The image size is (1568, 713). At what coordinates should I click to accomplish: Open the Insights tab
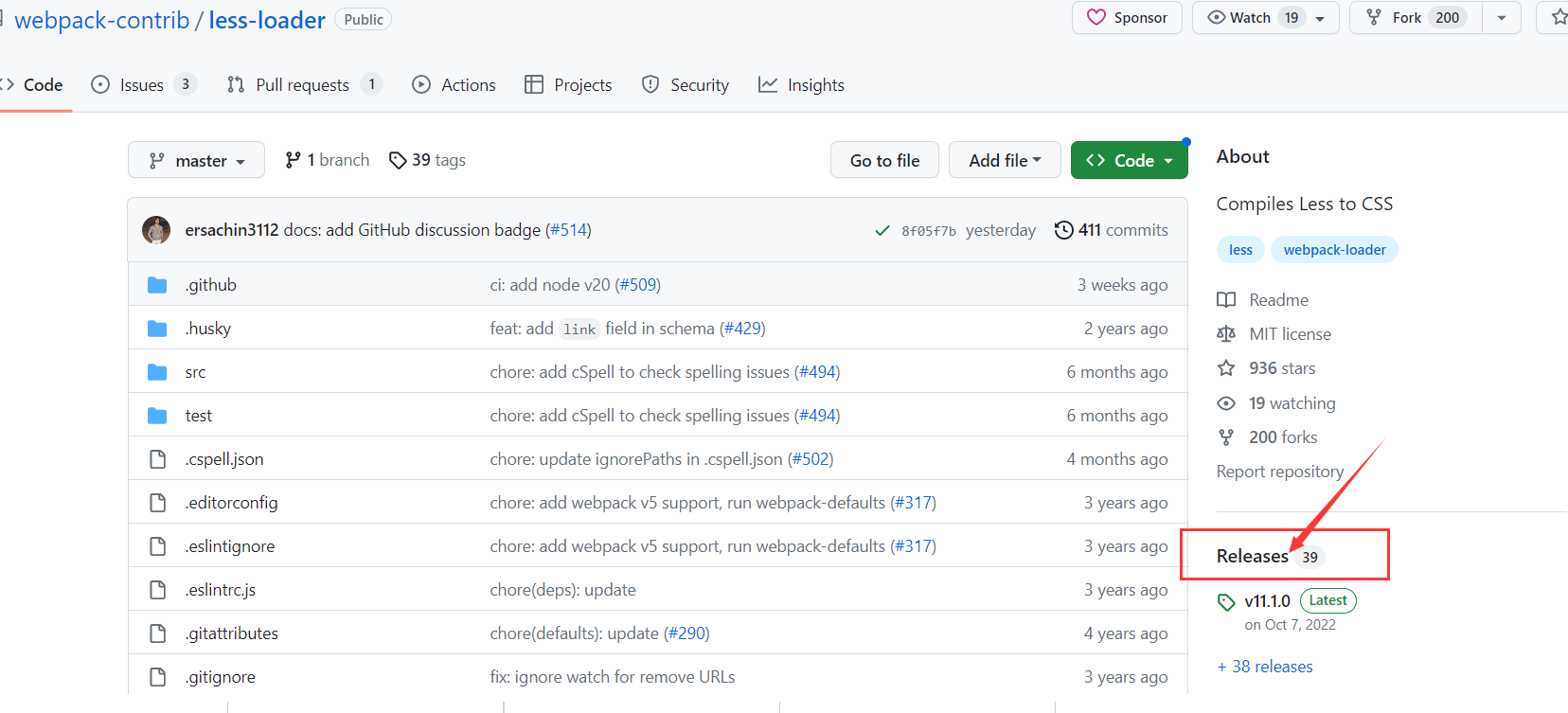click(801, 85)
